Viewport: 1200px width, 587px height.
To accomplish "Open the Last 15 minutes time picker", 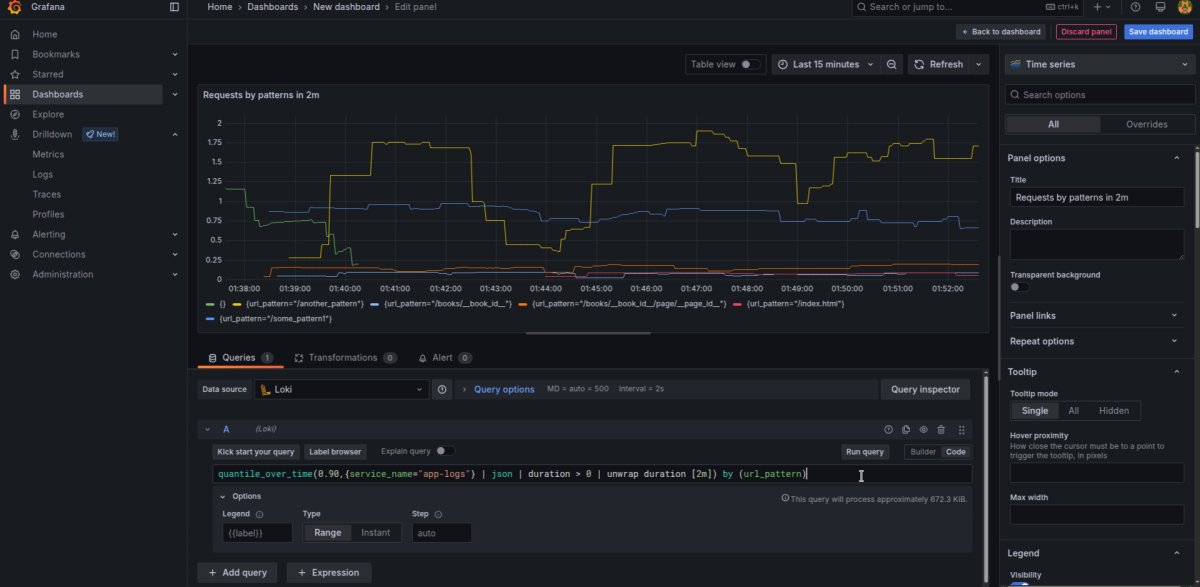I will coord(825,64).
